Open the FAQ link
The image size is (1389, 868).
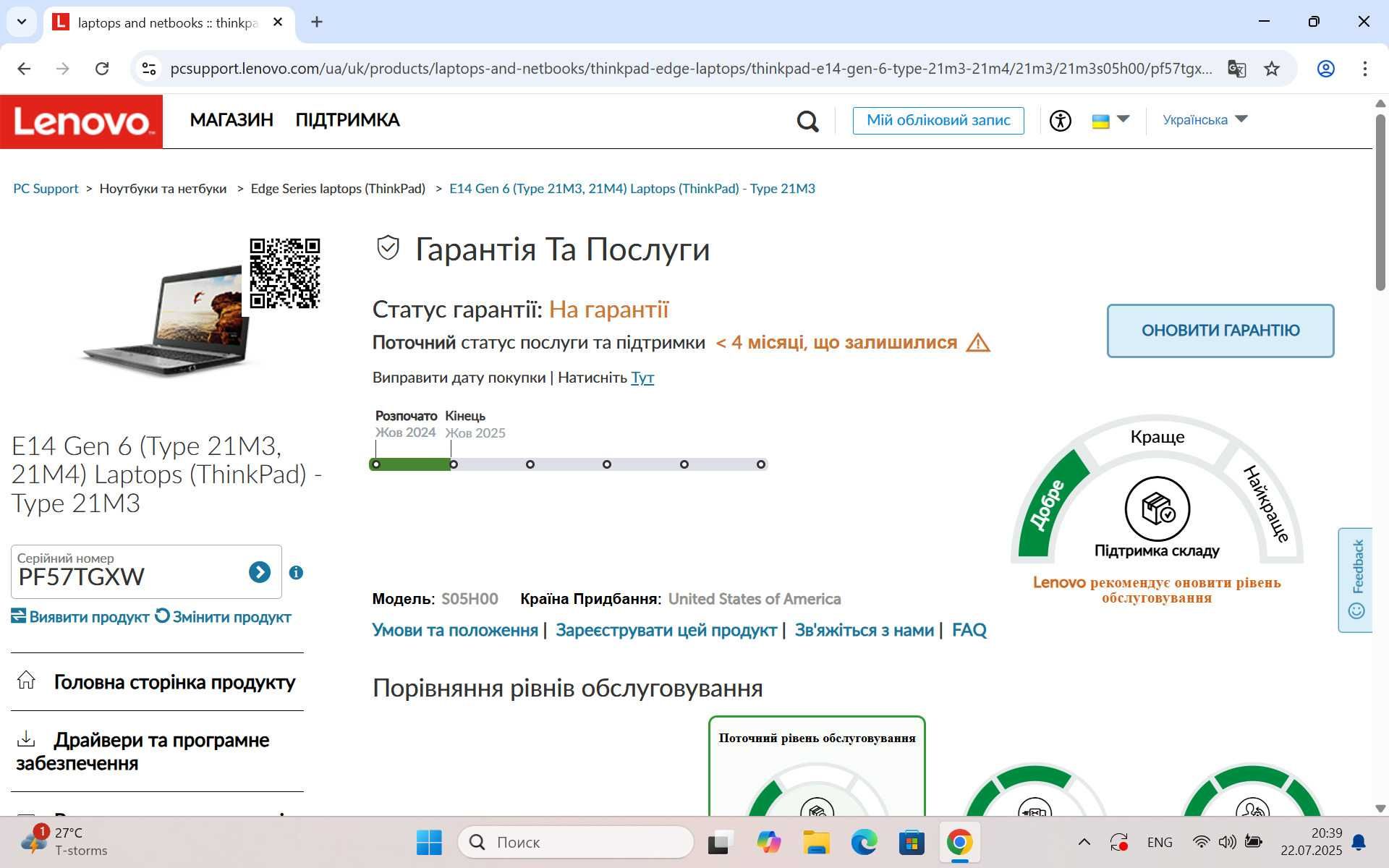click(969, 630)
